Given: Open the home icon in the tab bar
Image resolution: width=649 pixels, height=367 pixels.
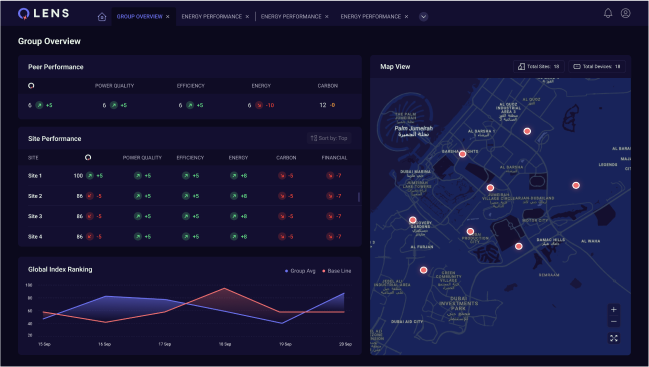Looking at the screenshot, I should pyautogui.click(x=102, y=17).
